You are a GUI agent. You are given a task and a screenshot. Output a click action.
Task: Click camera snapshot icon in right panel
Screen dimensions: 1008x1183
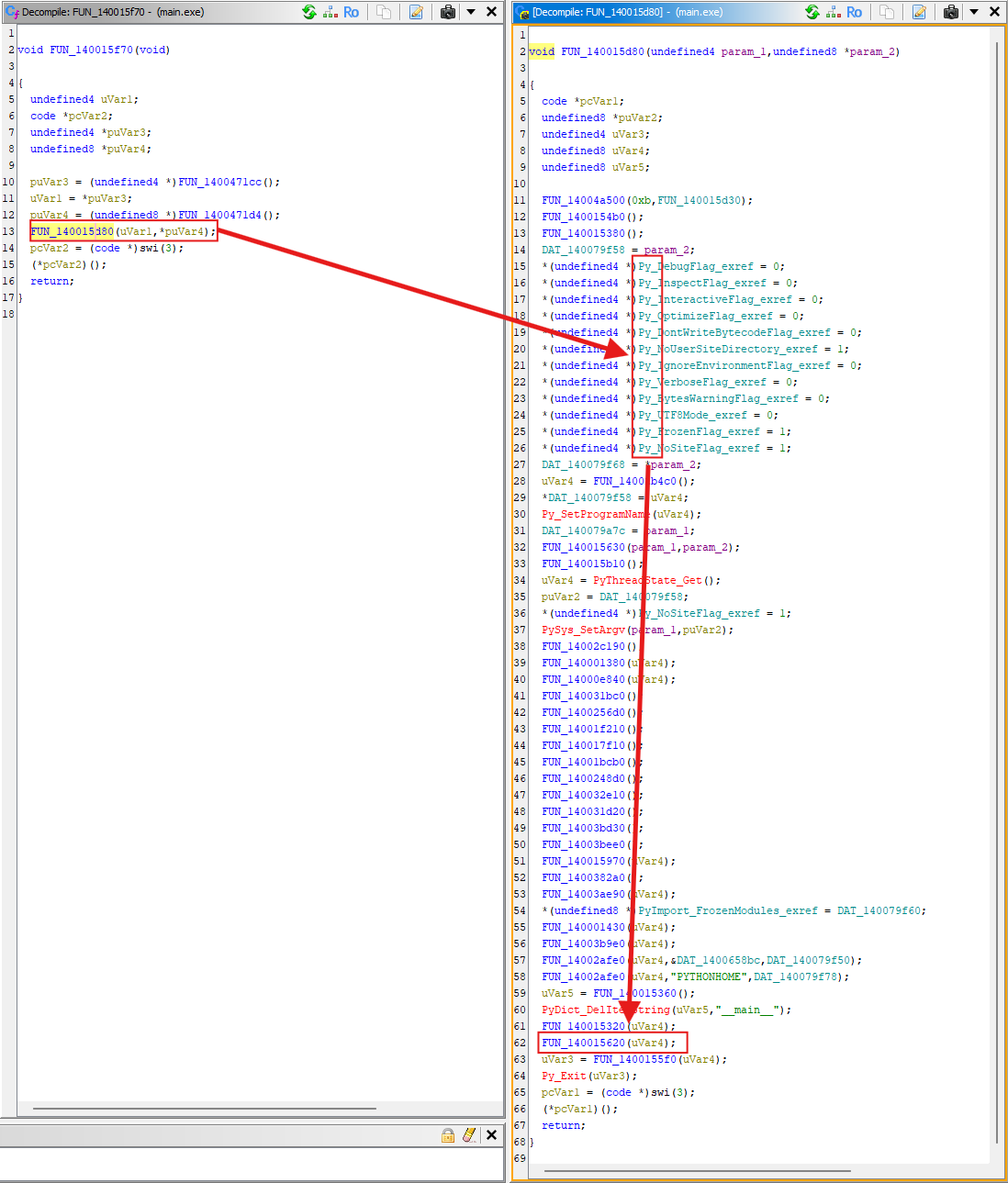951,12
